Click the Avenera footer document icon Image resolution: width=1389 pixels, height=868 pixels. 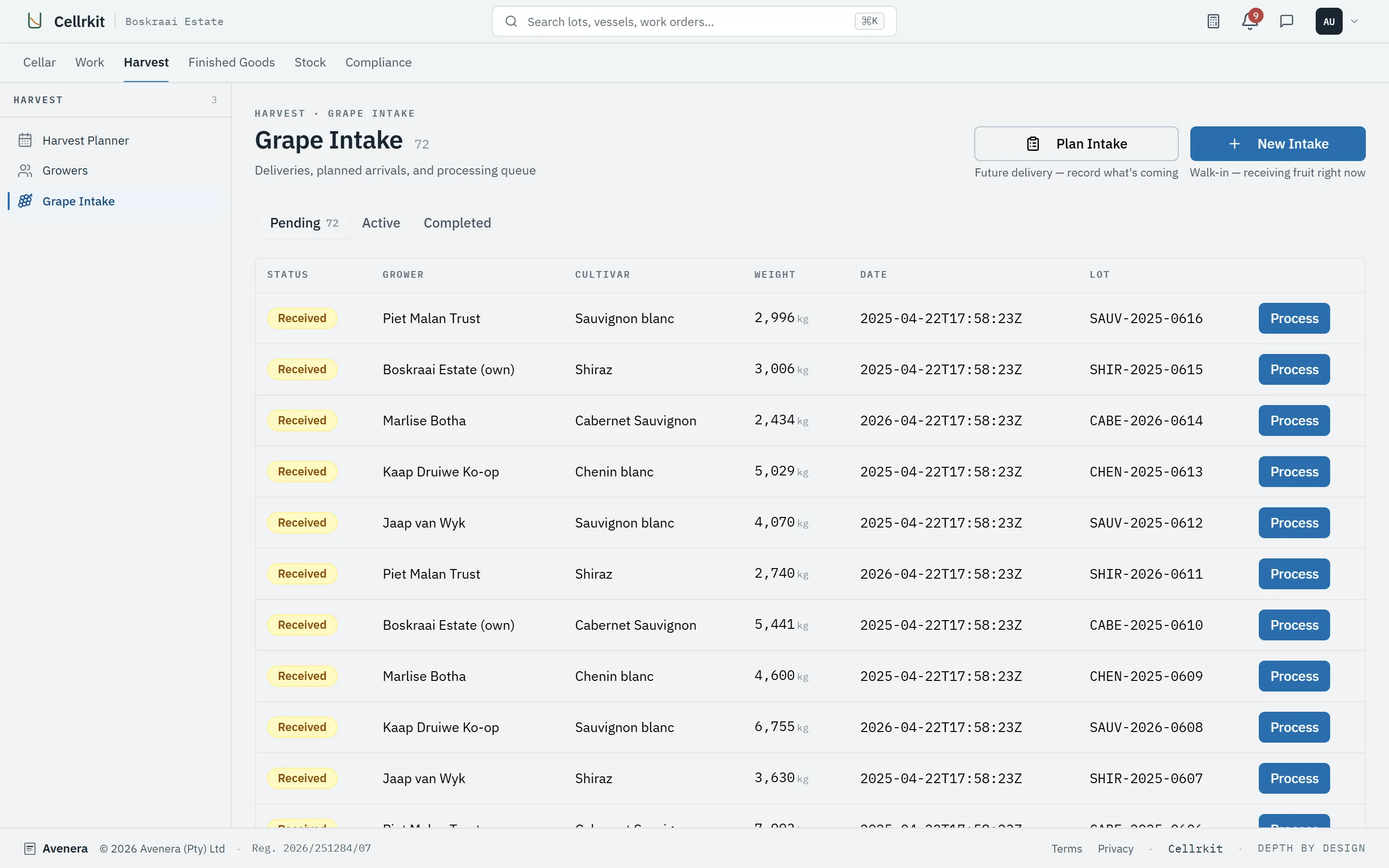pyautogui.click(x=30, y=849)
